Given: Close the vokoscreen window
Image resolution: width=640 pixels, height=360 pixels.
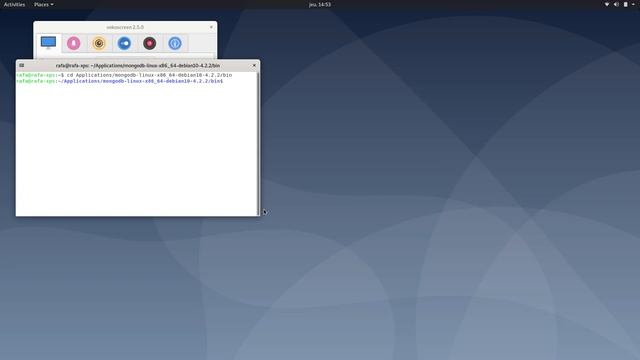Looking at the screenshot, I should [211, 27].
